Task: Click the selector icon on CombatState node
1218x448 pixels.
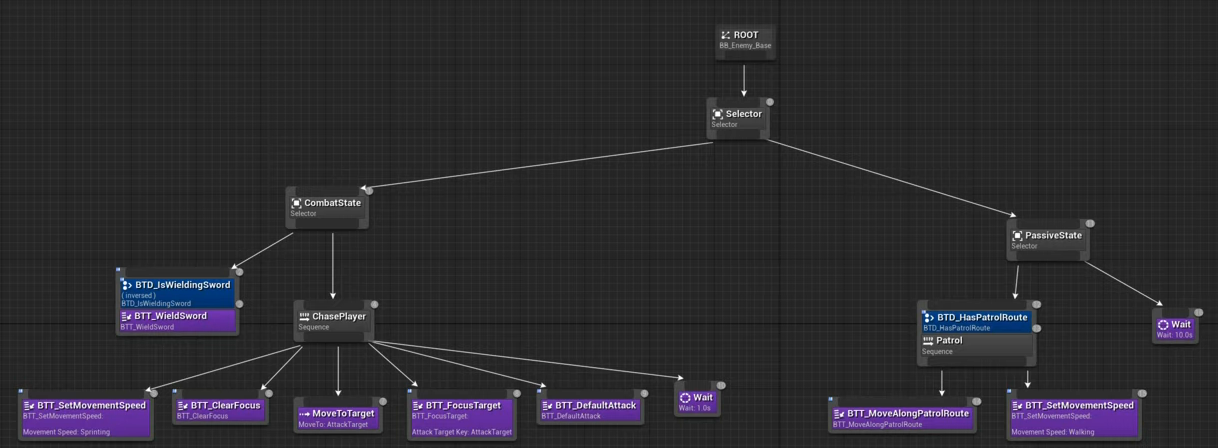Action: click(296, 203)
